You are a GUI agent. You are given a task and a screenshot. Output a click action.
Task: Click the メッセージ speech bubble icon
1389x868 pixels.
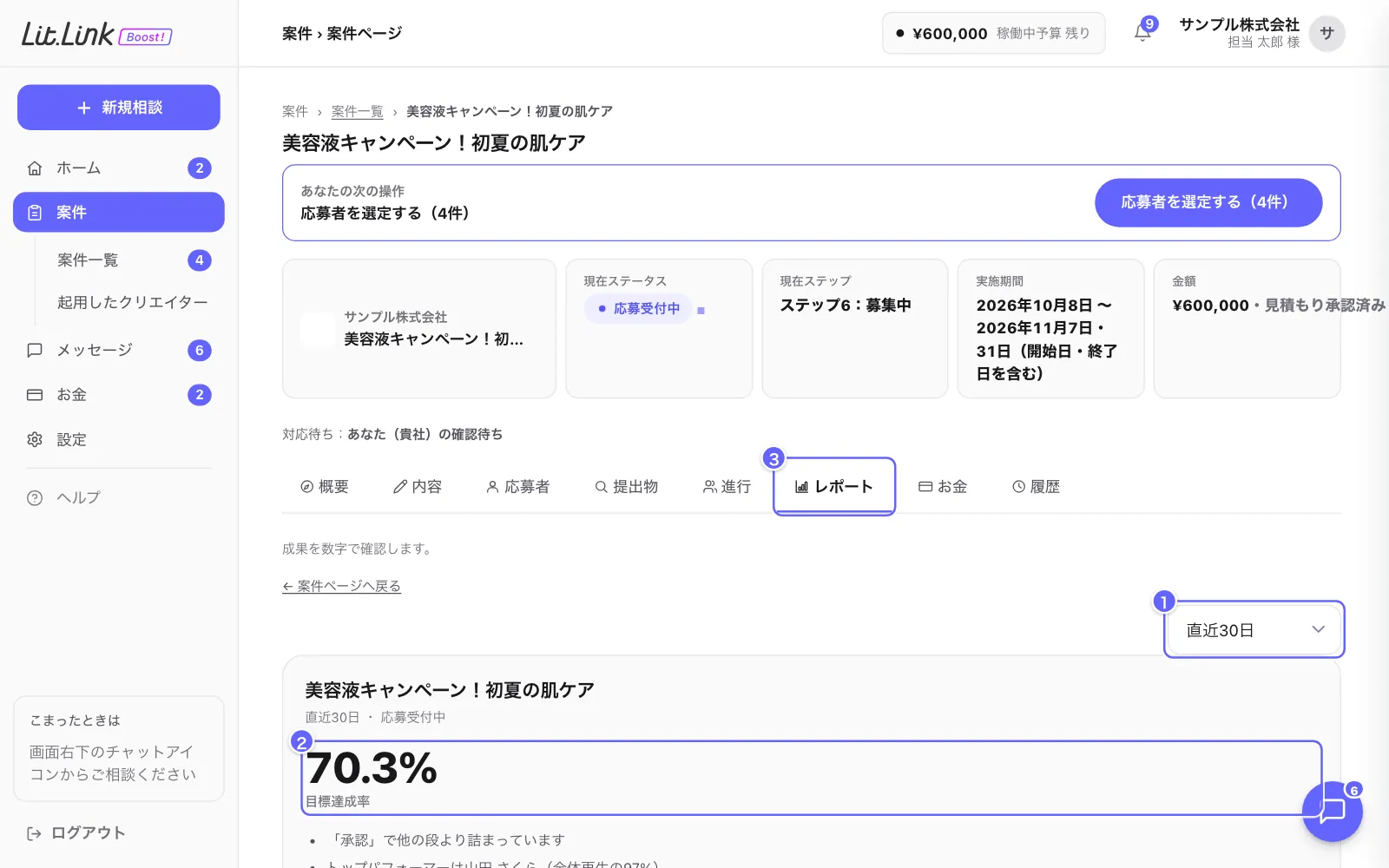coord(35,350)
